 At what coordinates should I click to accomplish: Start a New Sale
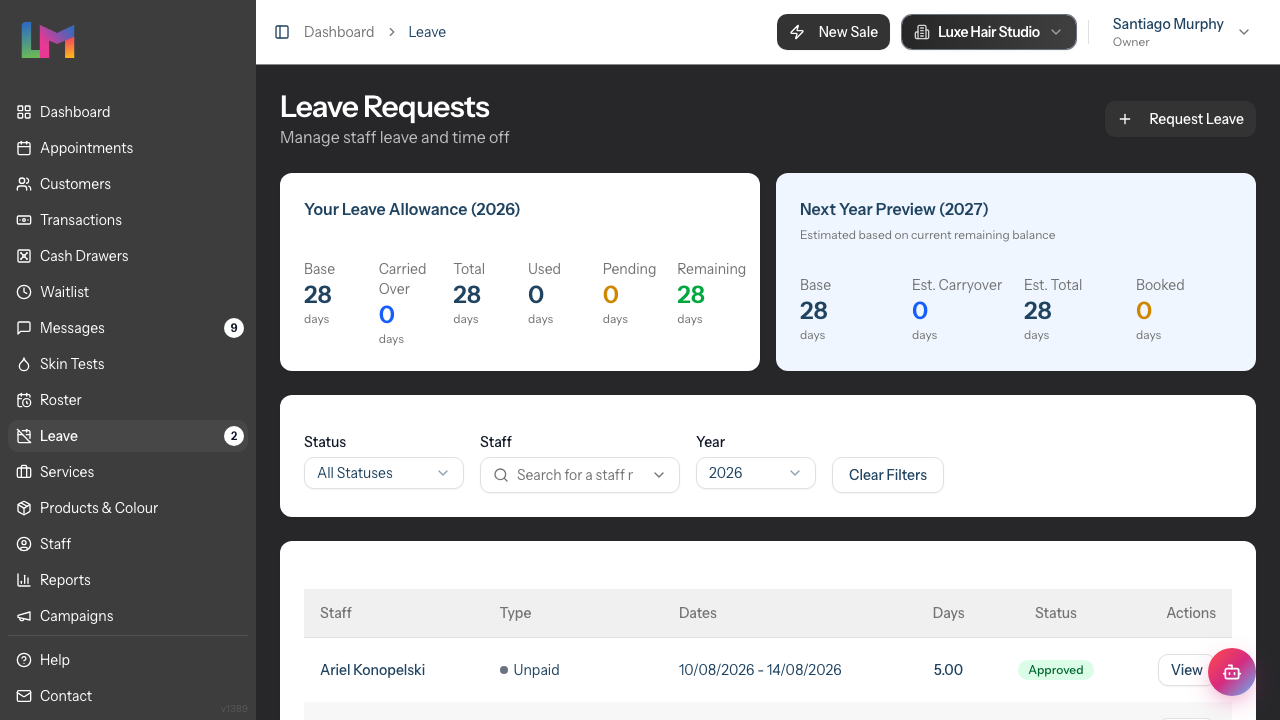(x=833, y=32)
